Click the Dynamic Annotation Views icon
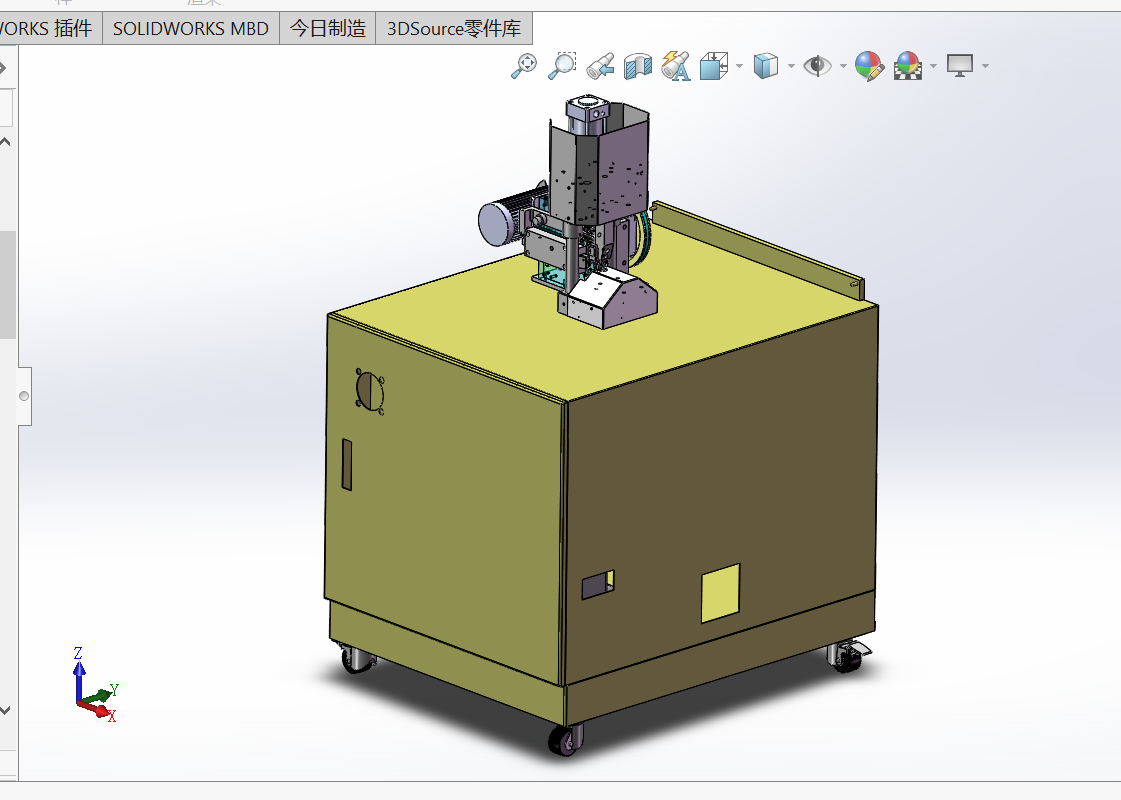Screen dimensions: 1121x800 click(x=676, y=66)
